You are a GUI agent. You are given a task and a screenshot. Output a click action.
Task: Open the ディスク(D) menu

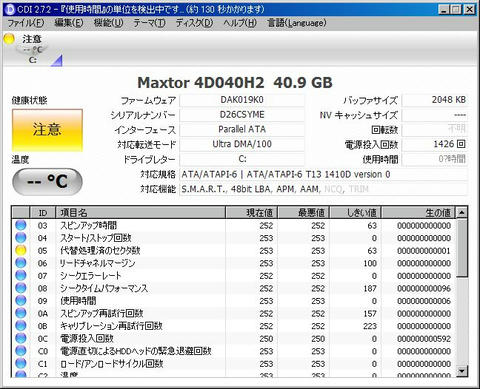pos(194,23)
